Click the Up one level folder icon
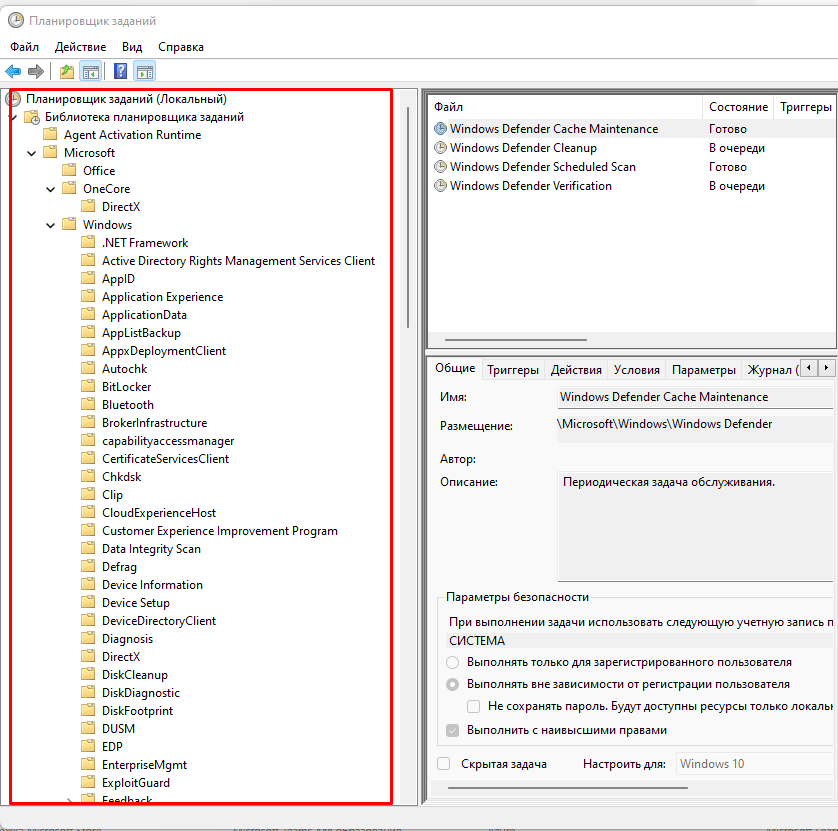 tap(67, 71)
